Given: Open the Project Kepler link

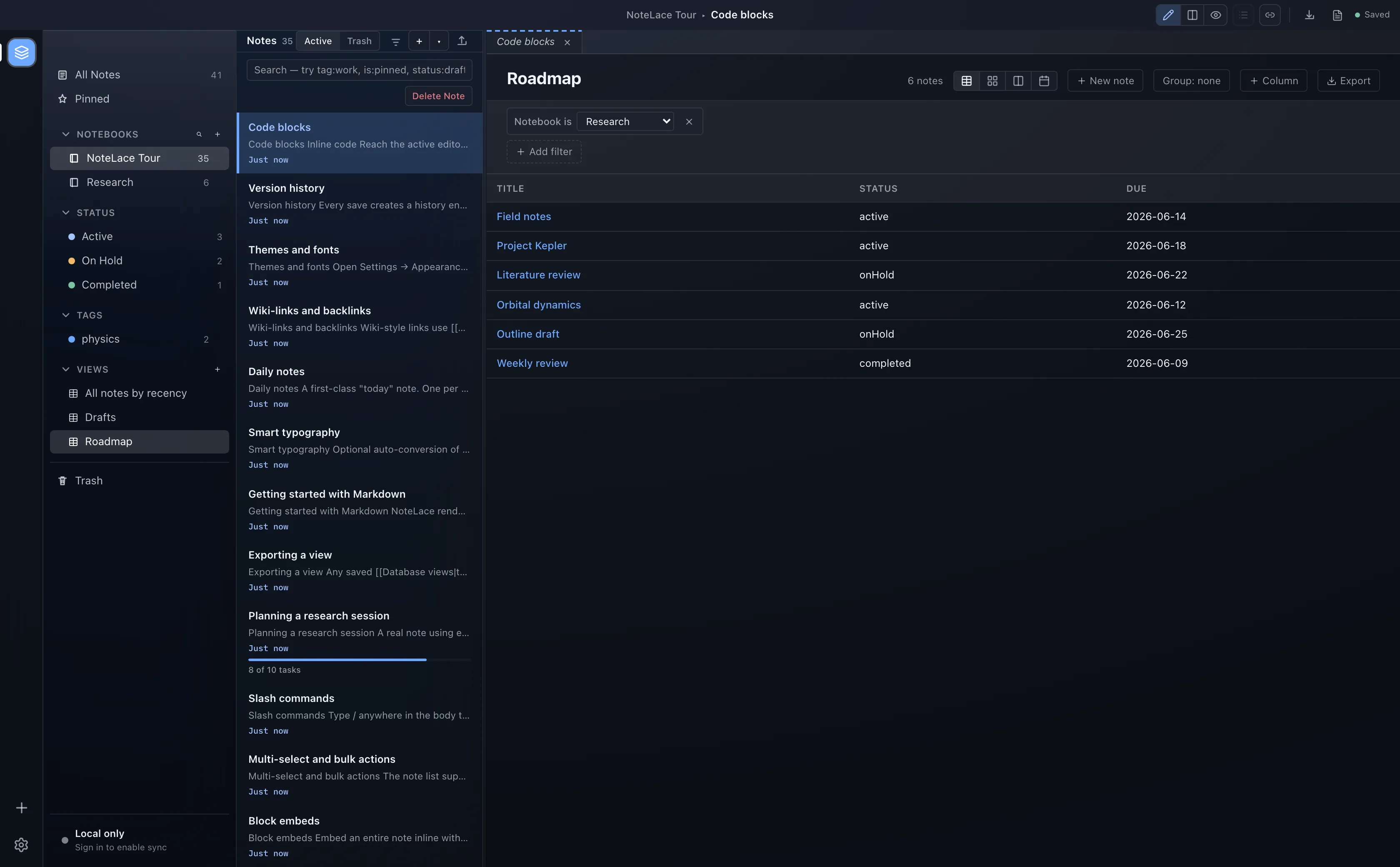Looking at the screenshot, I should coord(531,246).
